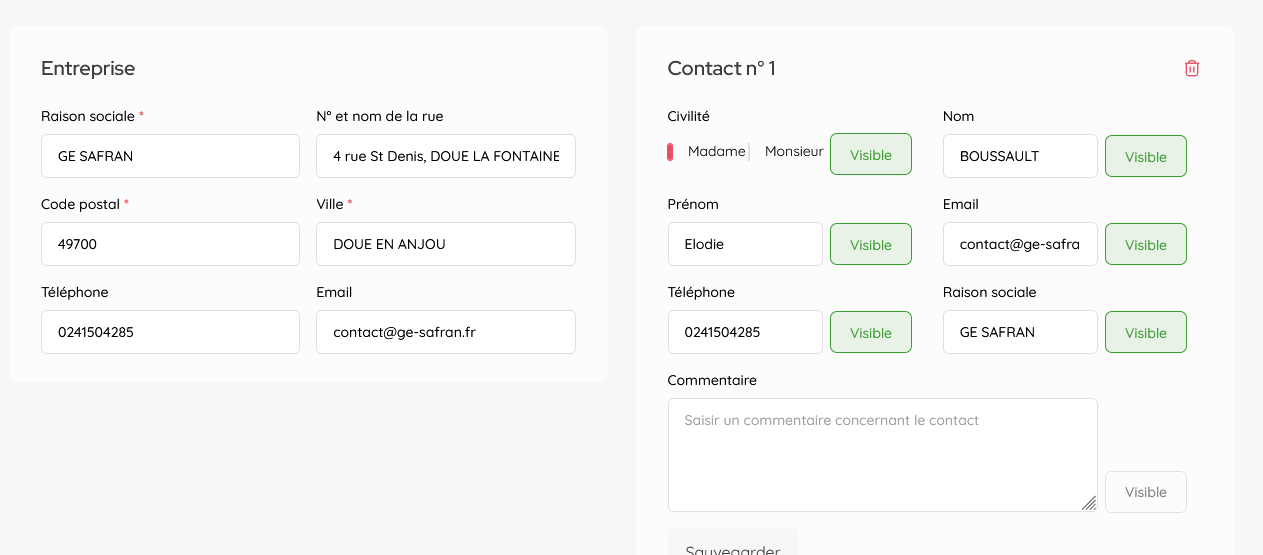Screen dimensions: 1263x555
Task: Toggle Visible for the contact Téléphone
Action: [x=870, y=333]
